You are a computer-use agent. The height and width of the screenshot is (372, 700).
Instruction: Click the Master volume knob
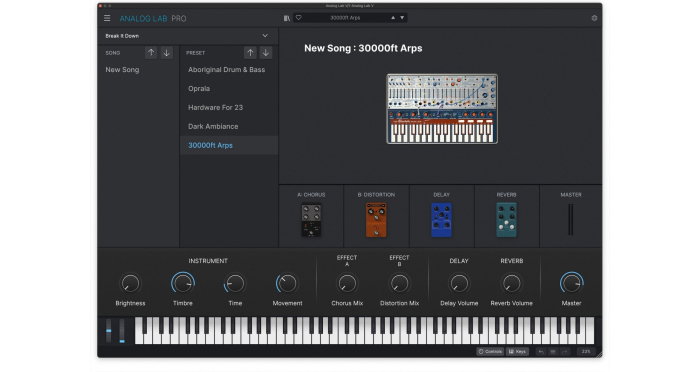tap(571, 283)
